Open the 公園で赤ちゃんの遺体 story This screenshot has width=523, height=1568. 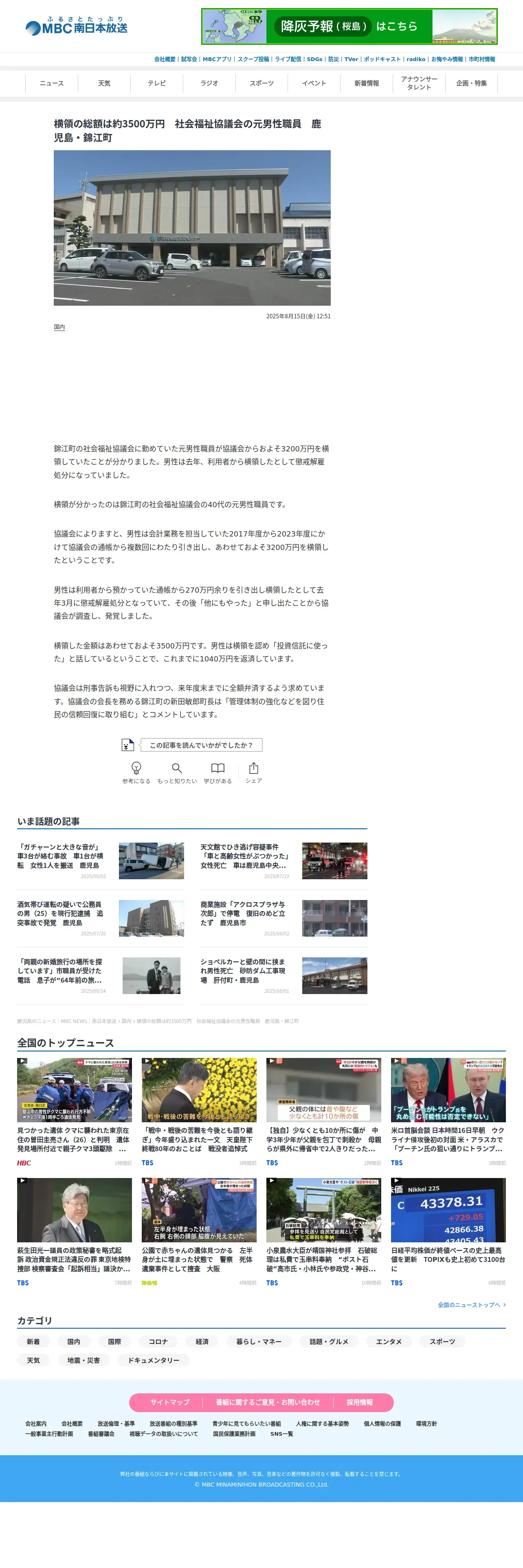tap(199, 1232)
